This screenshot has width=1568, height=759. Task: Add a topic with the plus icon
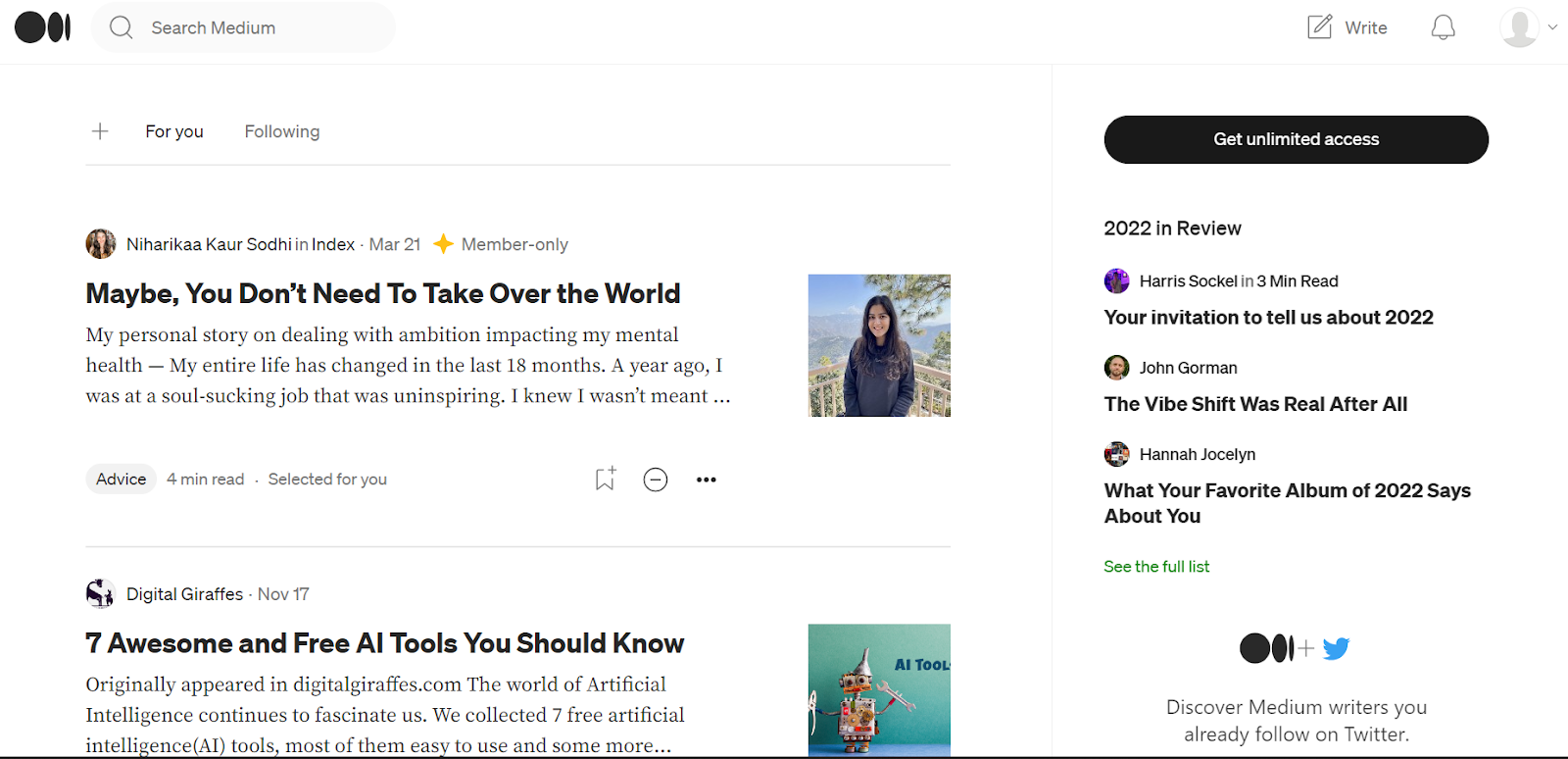[100, 131]
